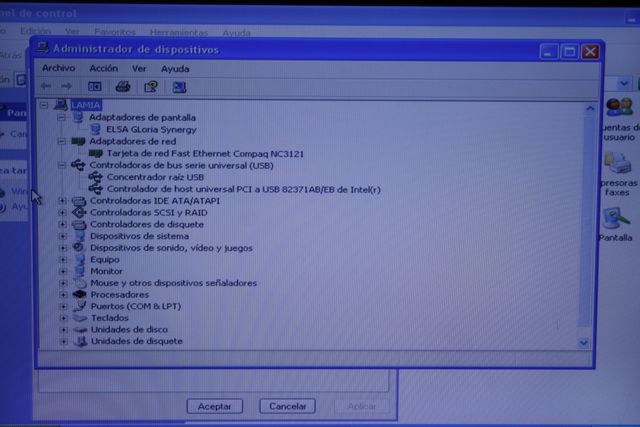640x427 pixels.
Task: Open the Properties/help toolbar icon
Action: [151, 87]
